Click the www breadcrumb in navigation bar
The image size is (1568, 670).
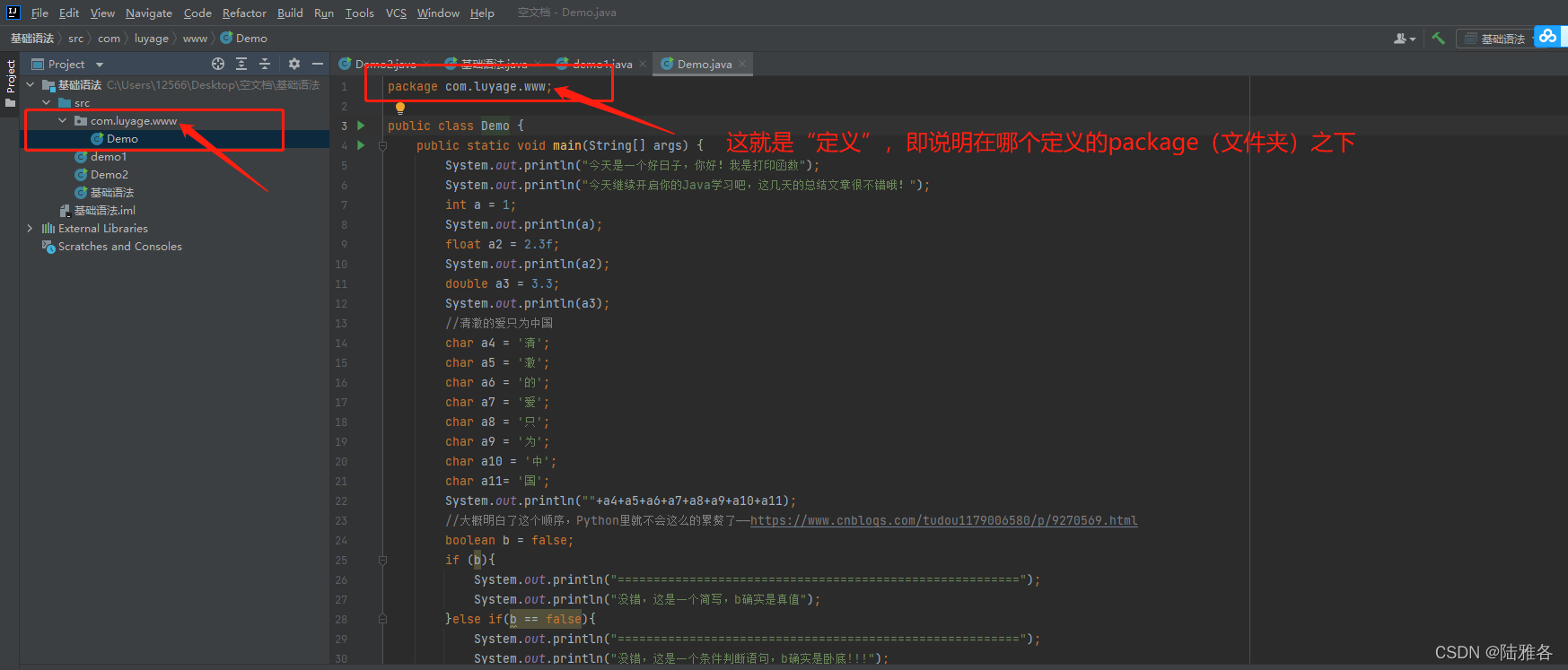(195, 39)
